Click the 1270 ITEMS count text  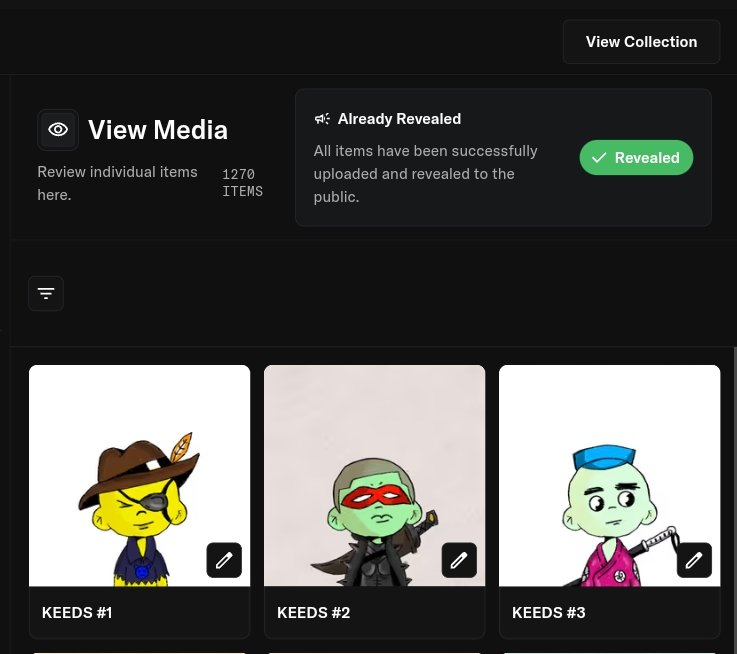click(x=243, y=183)
